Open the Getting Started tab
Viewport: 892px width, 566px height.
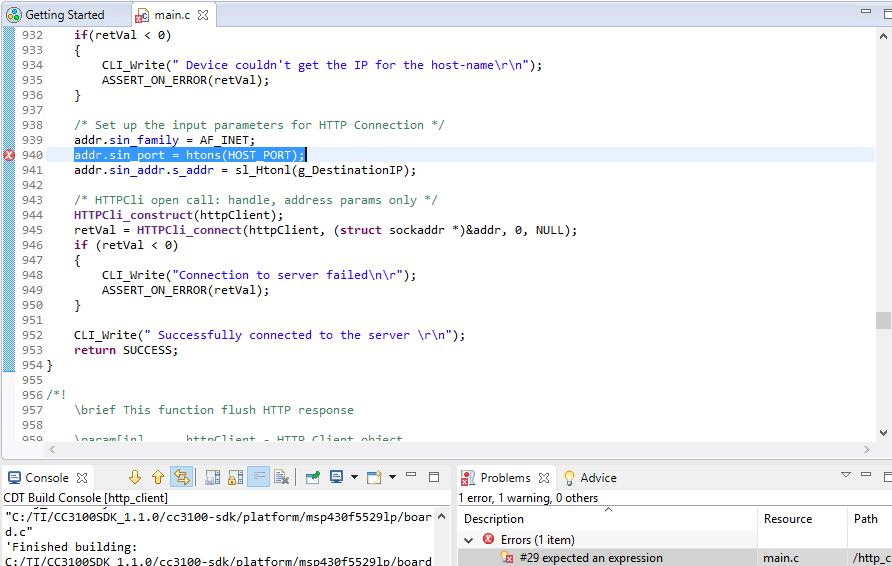click(65, 15)
